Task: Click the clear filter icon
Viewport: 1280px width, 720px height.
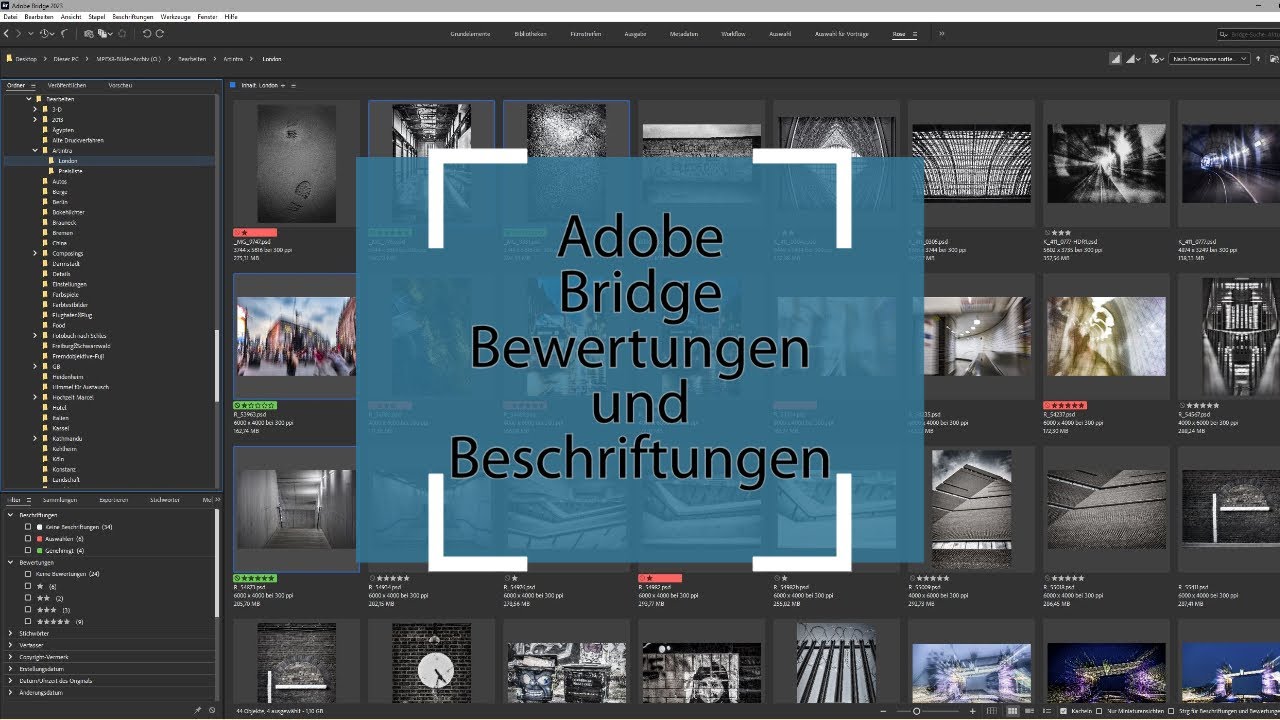Action: click(210, 709)
